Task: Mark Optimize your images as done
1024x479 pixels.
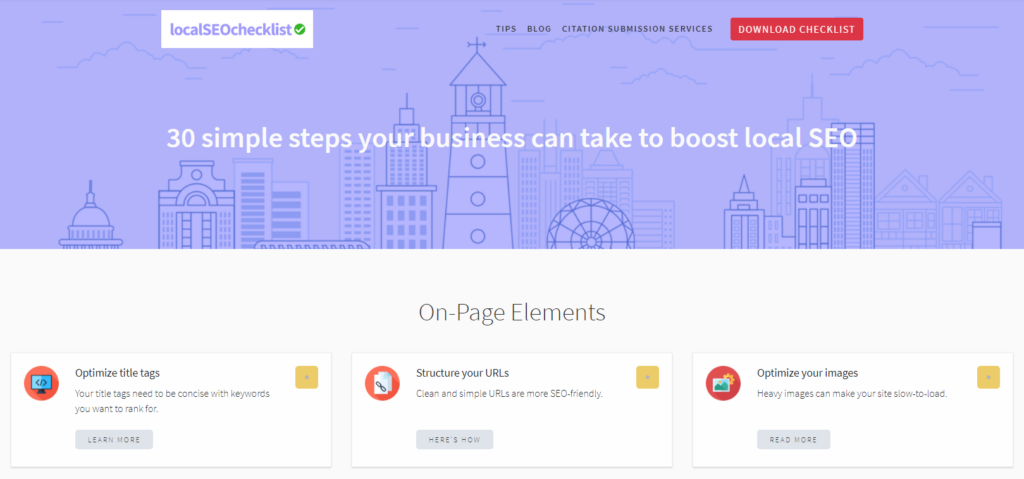Action: coord(988,378)
